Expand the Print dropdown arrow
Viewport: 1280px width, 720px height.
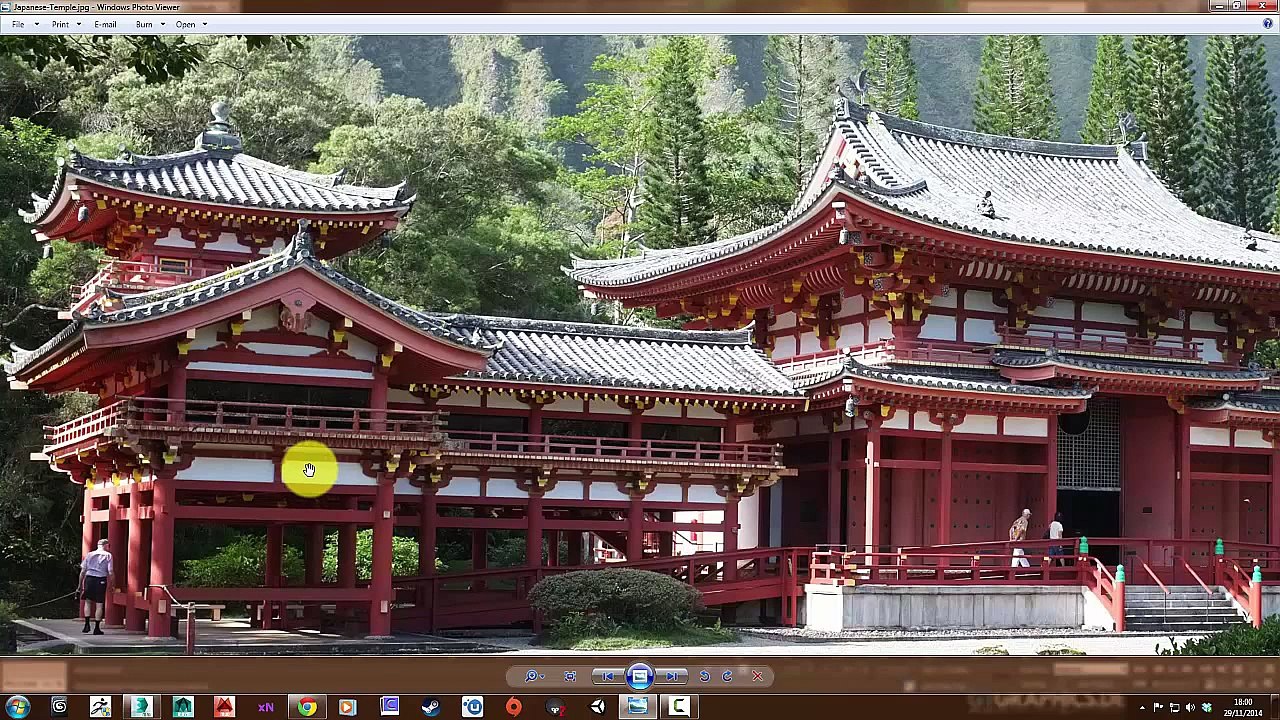pos(79,24)
